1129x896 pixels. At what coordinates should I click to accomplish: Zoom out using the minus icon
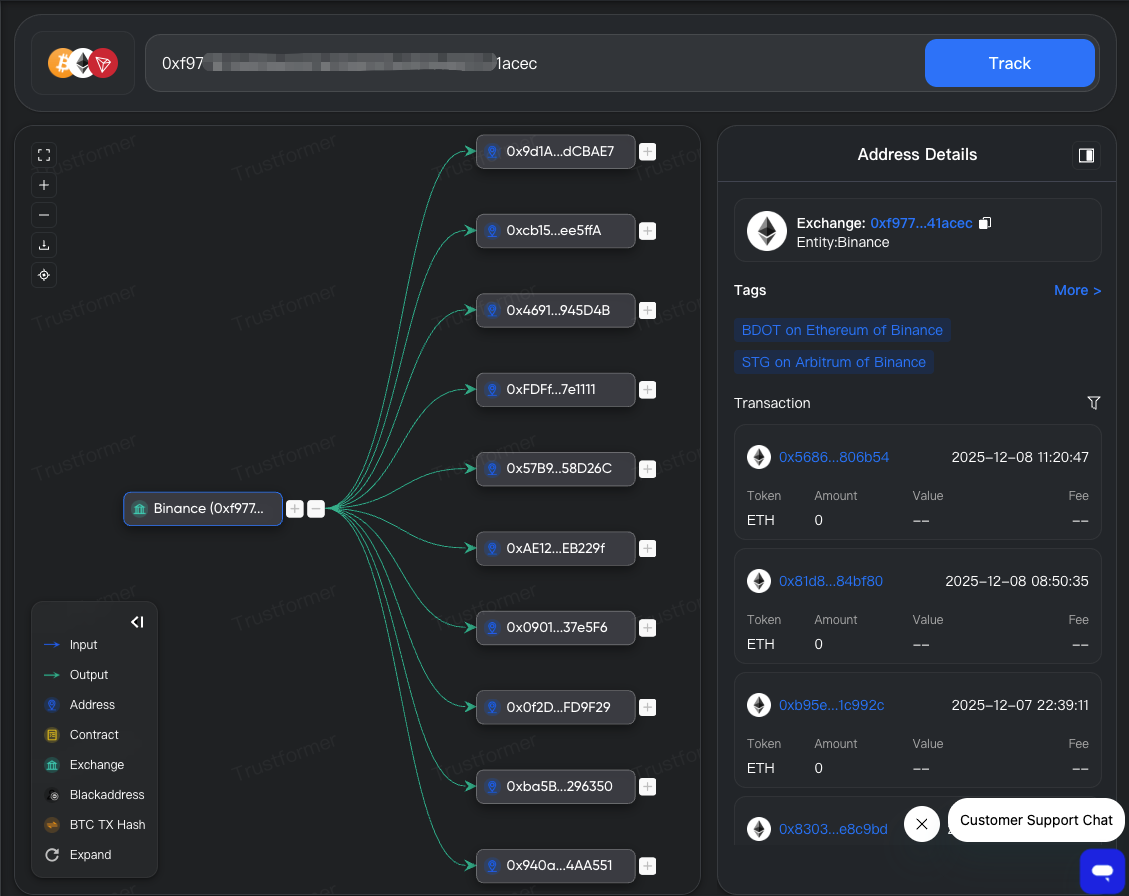point(43,214)
